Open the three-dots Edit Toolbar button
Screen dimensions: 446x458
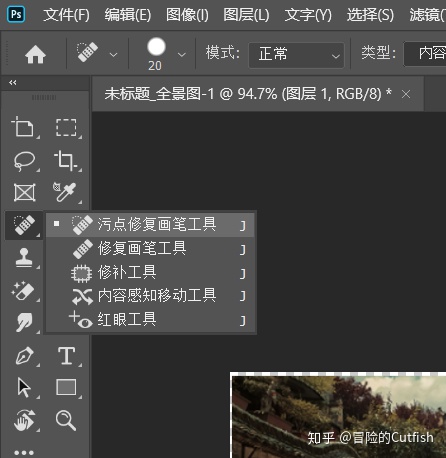click(24, 453)
